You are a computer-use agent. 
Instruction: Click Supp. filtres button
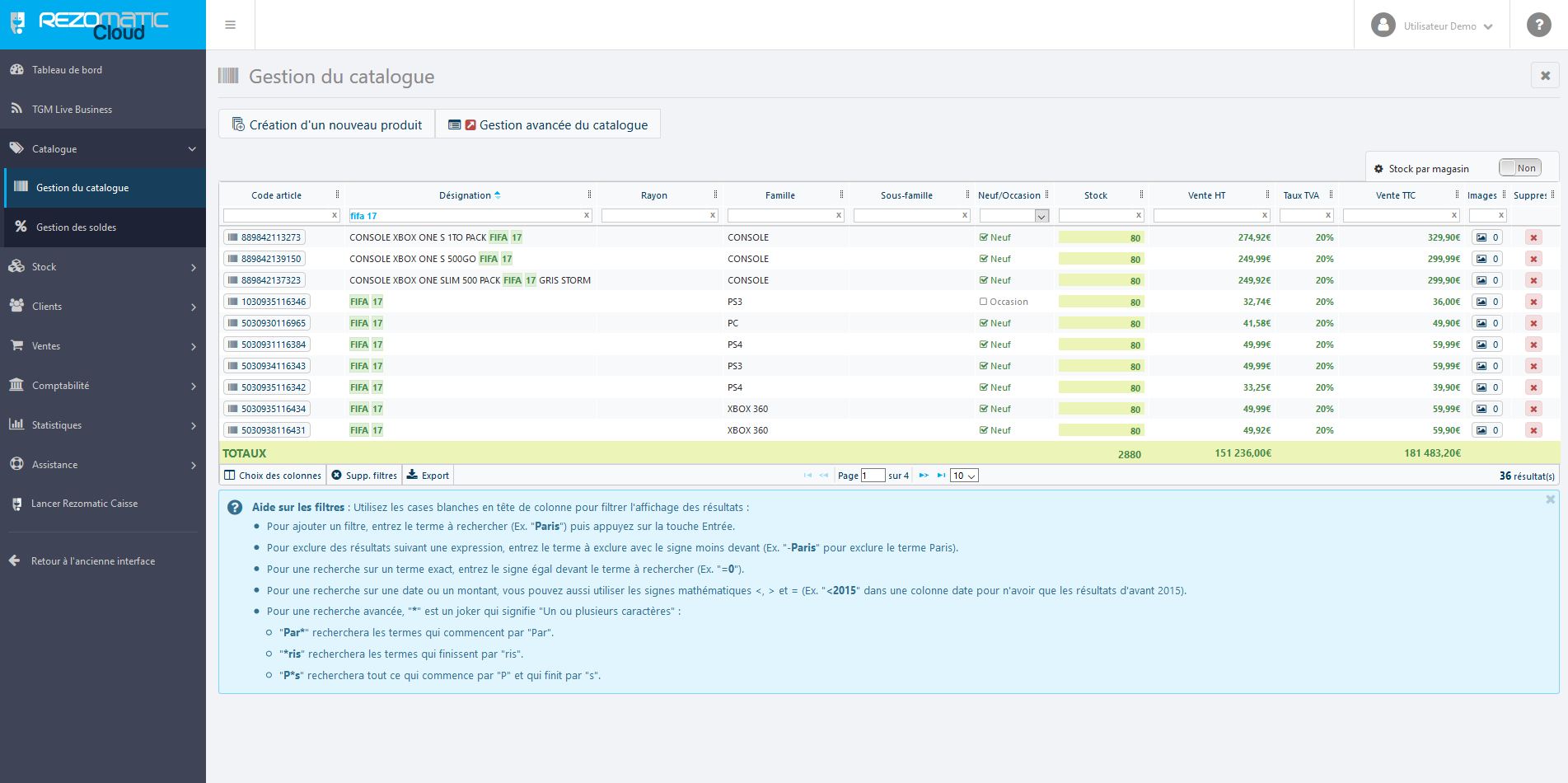click(363, 476)
